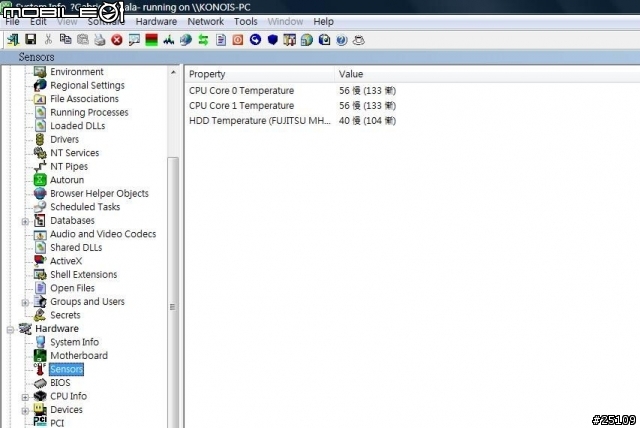Click the orange power square icon
The image size is (640, 428).
click(x=238, y=40)
